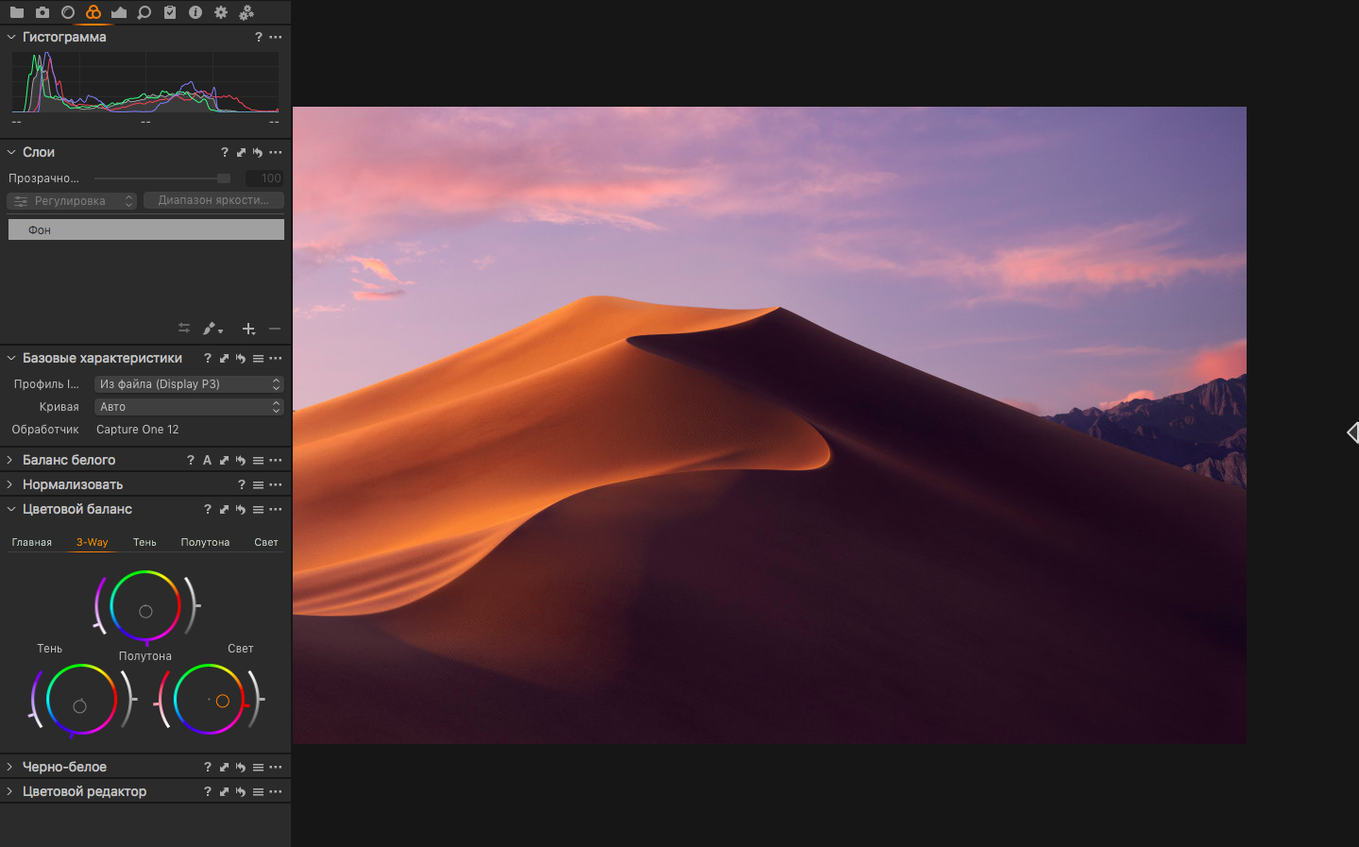The width and height of the screenshot is (1359, 847).
Task: Open the Цветовой редактор more-options menu
Action: pyautogui.click(x=276, y=791)
